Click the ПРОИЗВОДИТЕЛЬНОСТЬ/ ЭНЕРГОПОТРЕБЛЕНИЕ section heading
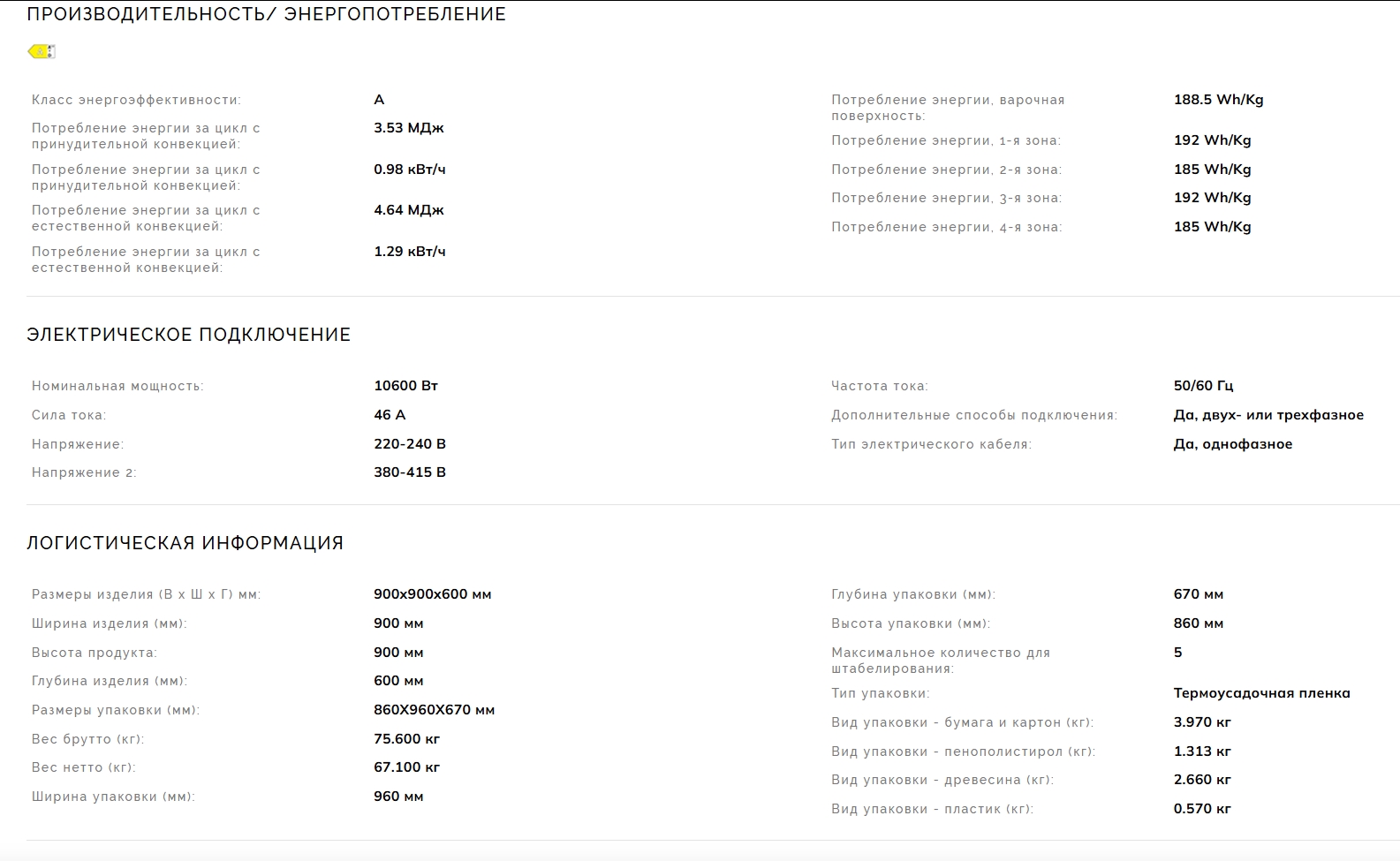The image size is (1400, 861). click(x=266, y=14)
